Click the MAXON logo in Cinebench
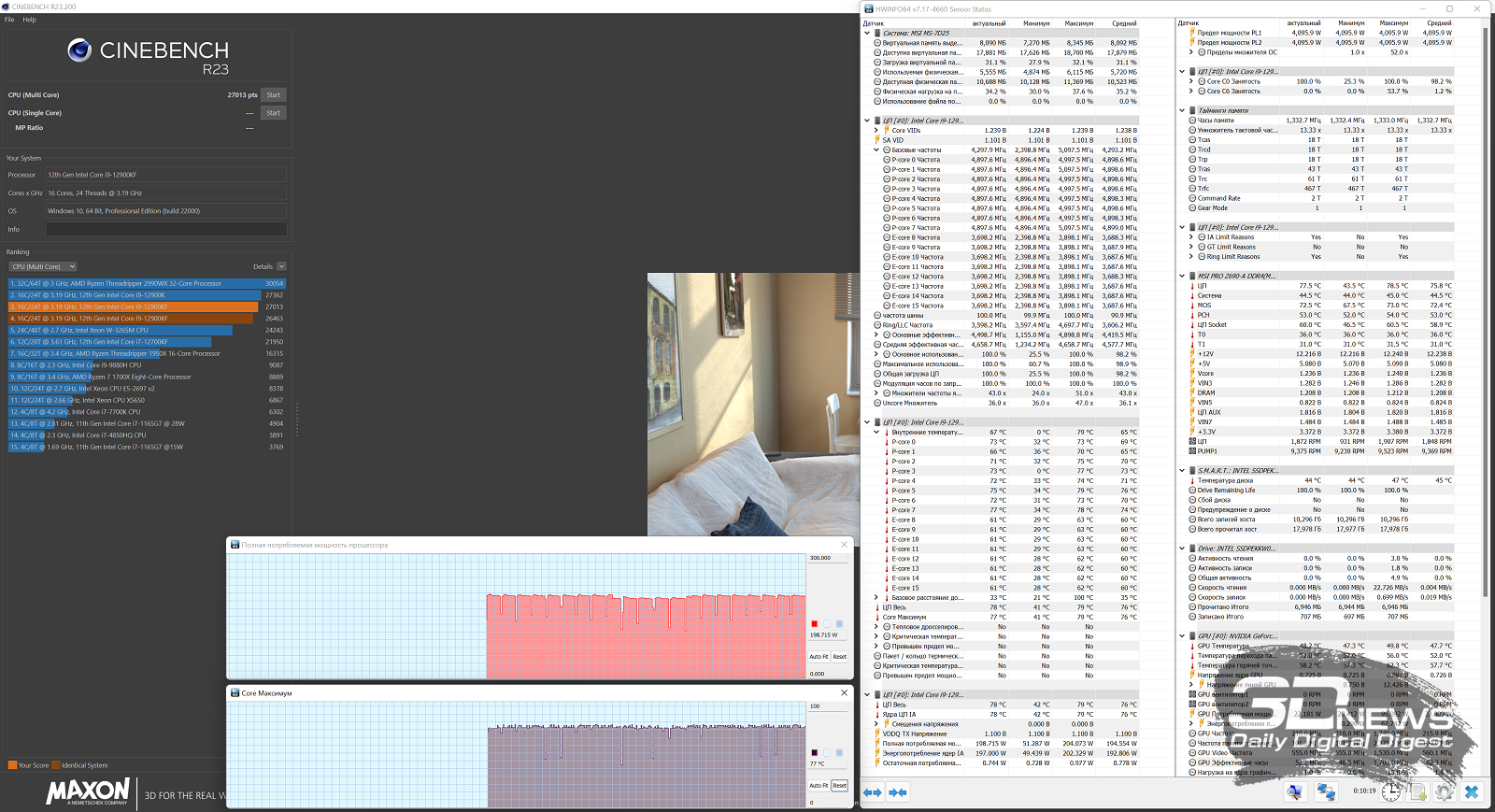The height and width of the screenshot is (812, 1495). (88, 792)
